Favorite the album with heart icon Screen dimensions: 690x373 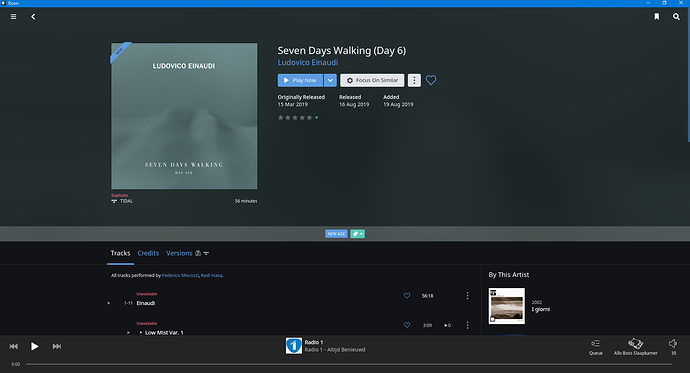(431, 80)
